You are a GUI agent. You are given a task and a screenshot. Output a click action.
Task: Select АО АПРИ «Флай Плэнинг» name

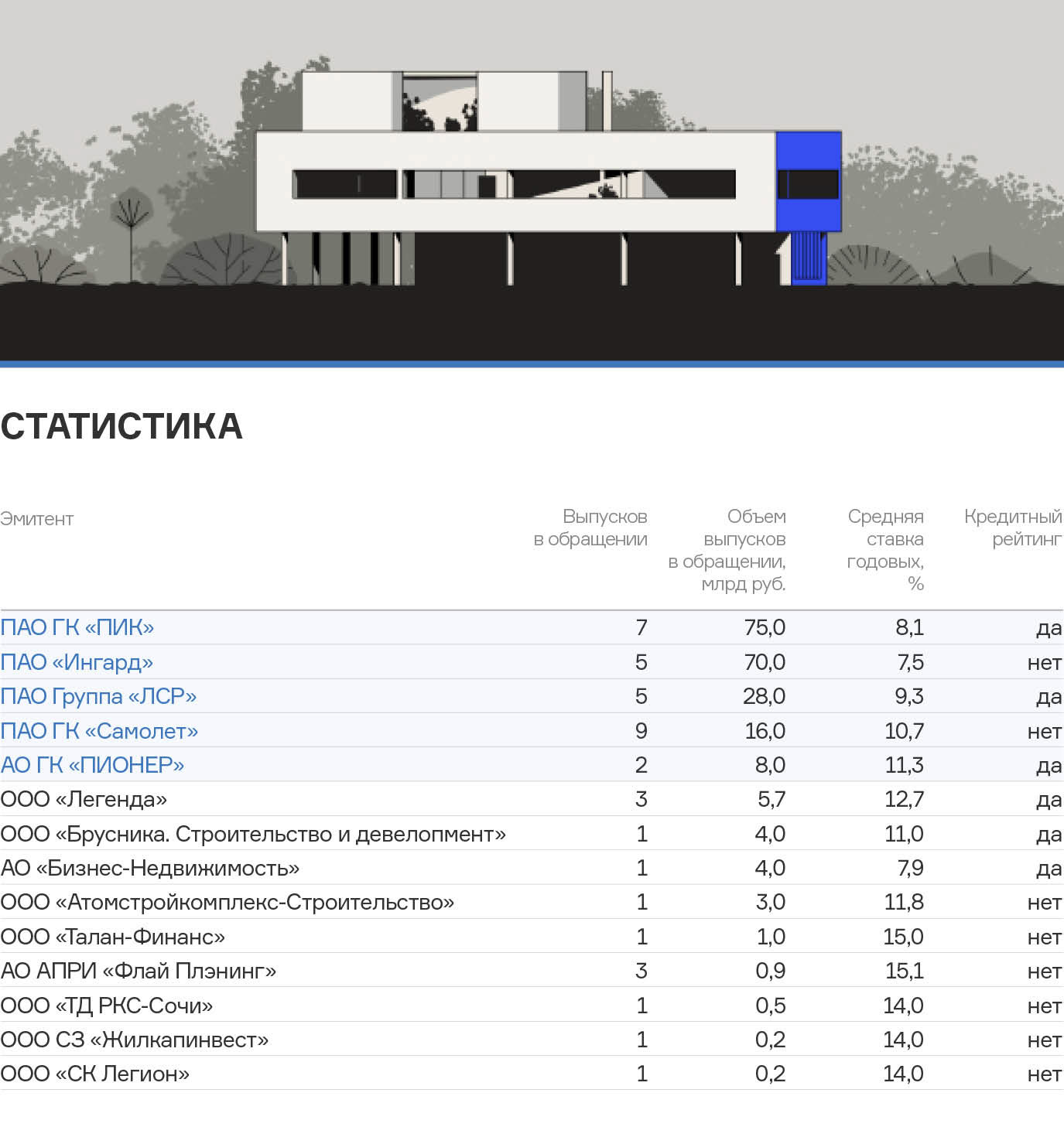click(139, 971)
